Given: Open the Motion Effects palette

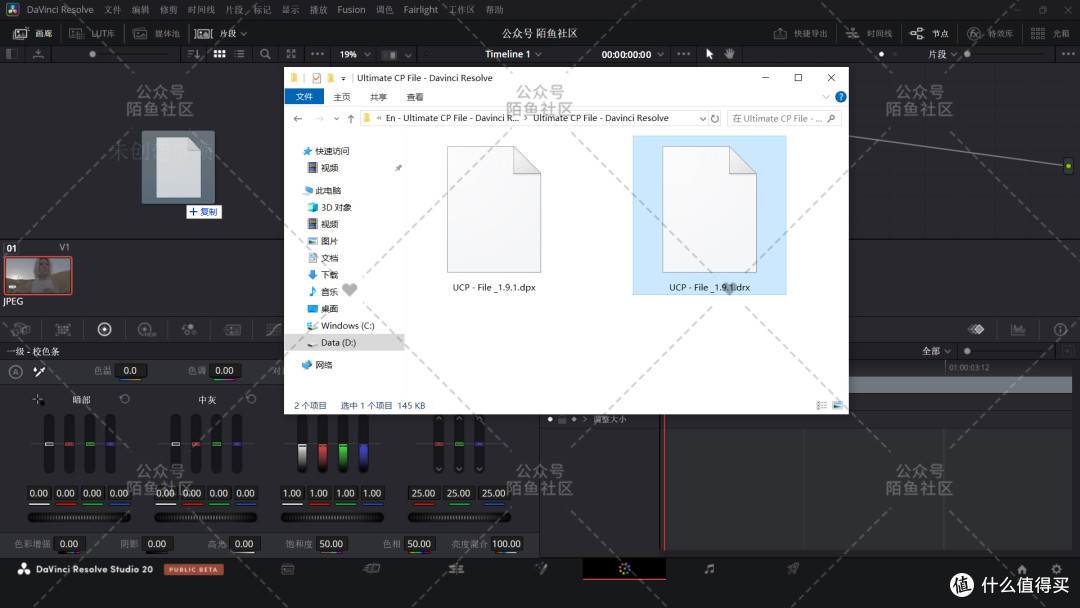Looking at the screenshot, I should (232, 330).
